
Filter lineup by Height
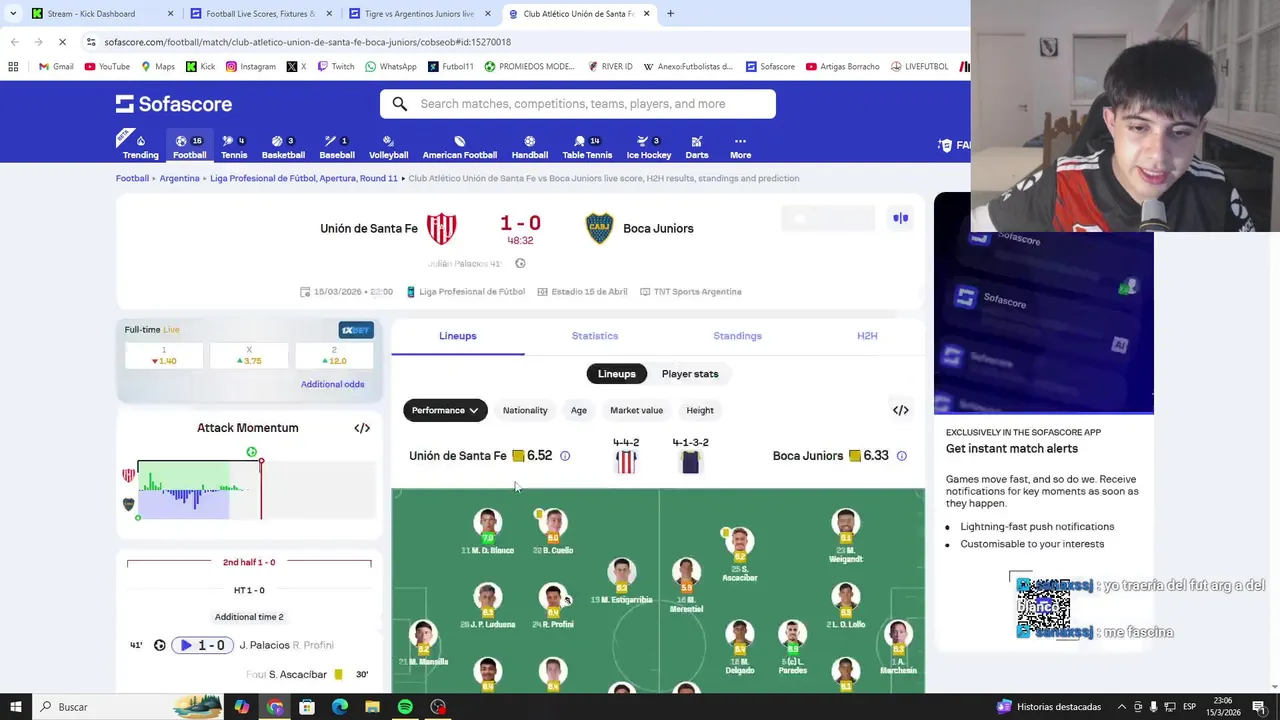point(700,410)
